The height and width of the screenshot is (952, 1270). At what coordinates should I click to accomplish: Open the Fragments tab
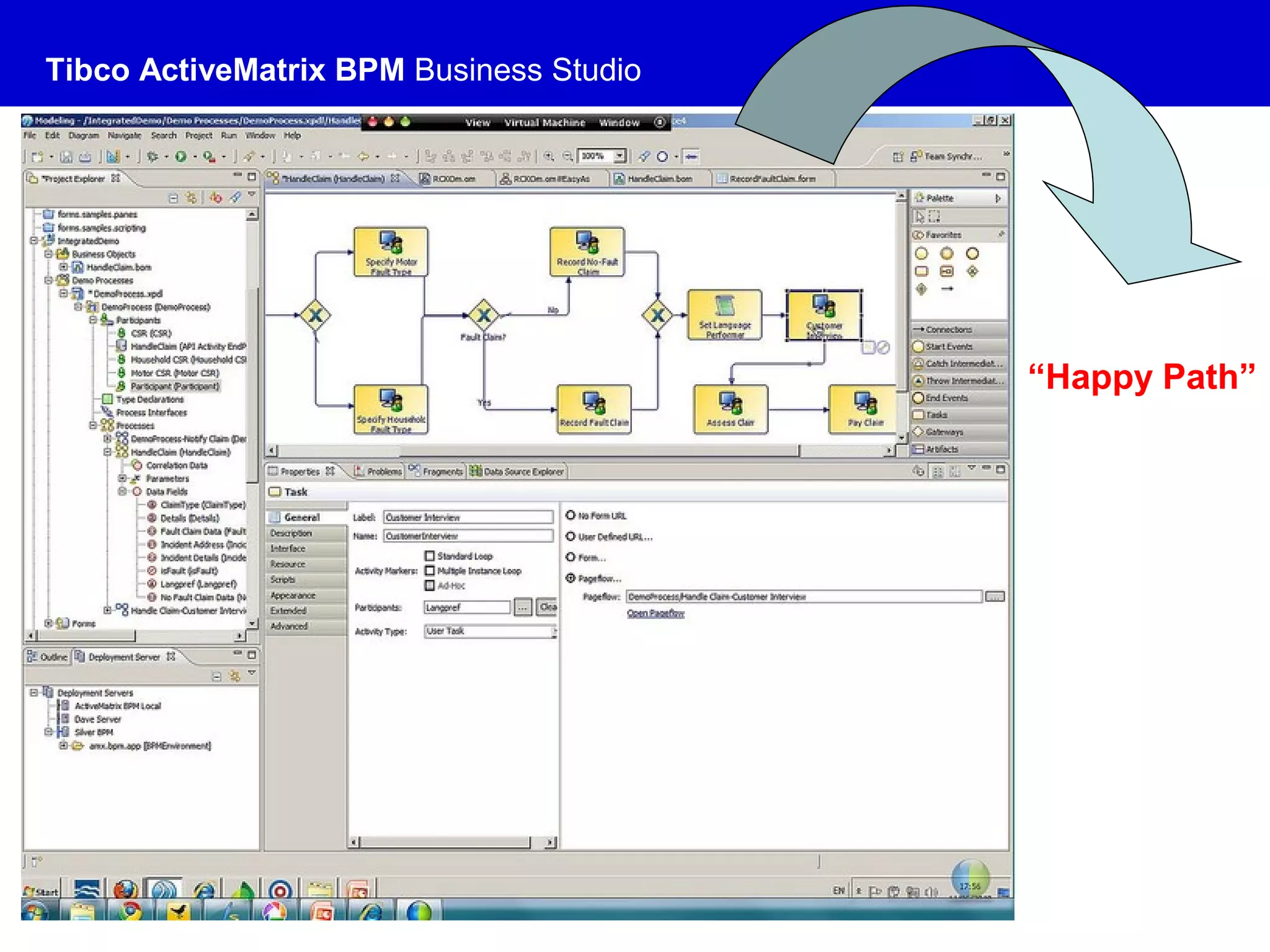pyautogui.click(x=436, y=472)
